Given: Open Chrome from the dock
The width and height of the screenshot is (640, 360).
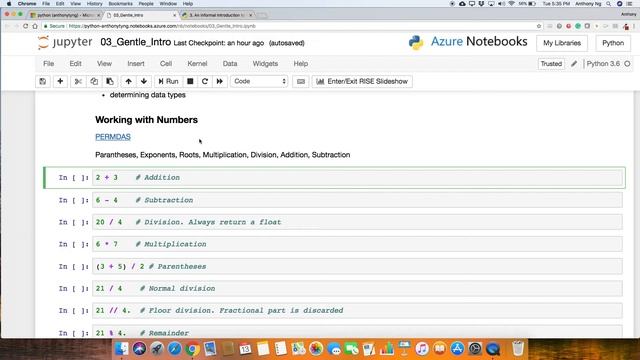Looking at the screenshot, I should point(192,349).
